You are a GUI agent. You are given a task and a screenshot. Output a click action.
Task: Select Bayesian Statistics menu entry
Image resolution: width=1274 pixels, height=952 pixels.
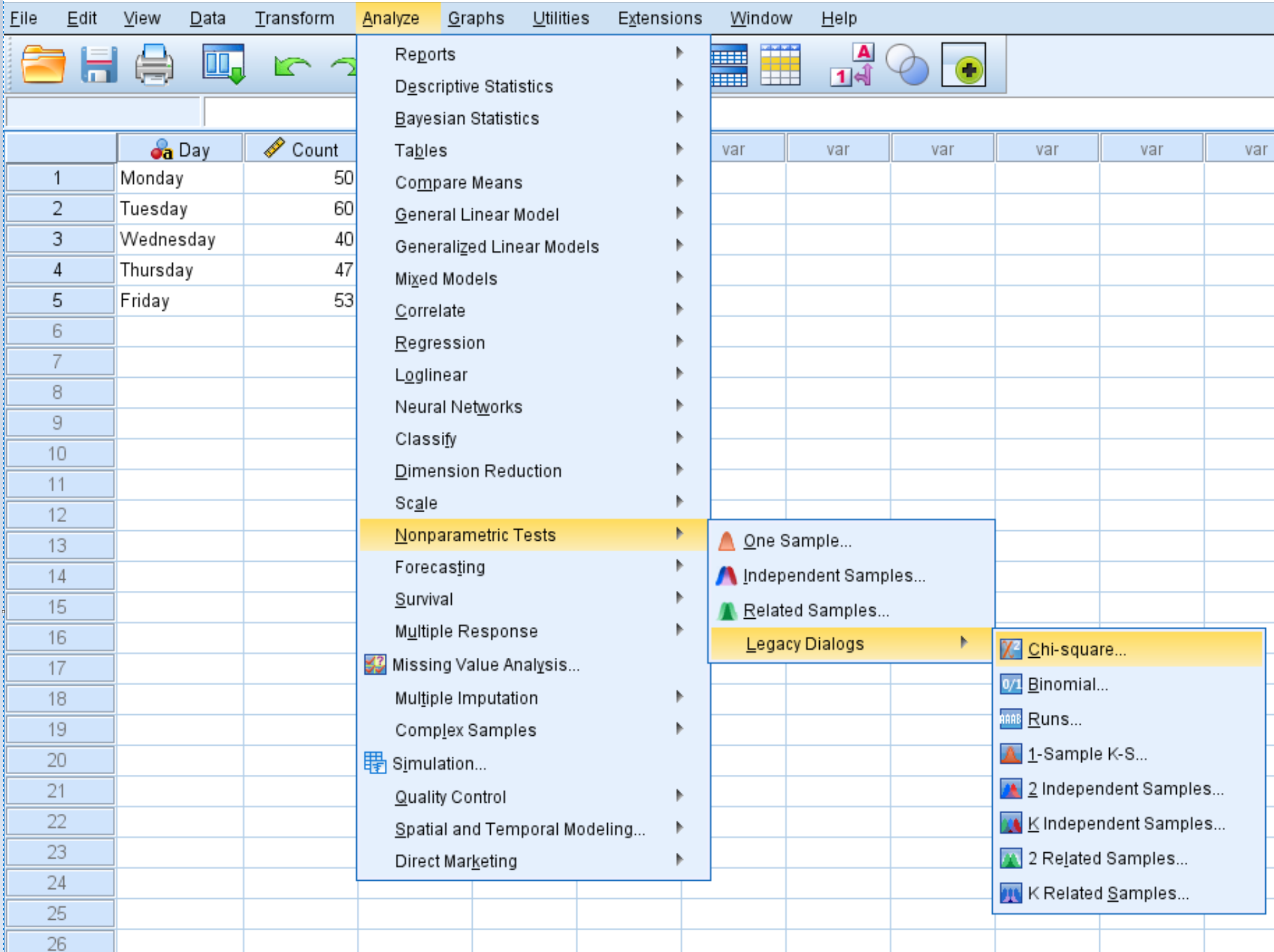pyautogui.click(x=534, y=118)
